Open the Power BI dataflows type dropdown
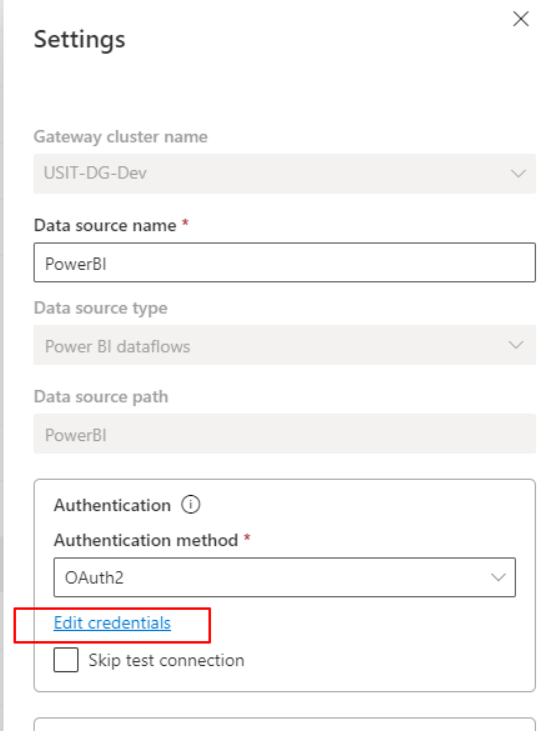553x731 pixels. (x=284, y=345)
